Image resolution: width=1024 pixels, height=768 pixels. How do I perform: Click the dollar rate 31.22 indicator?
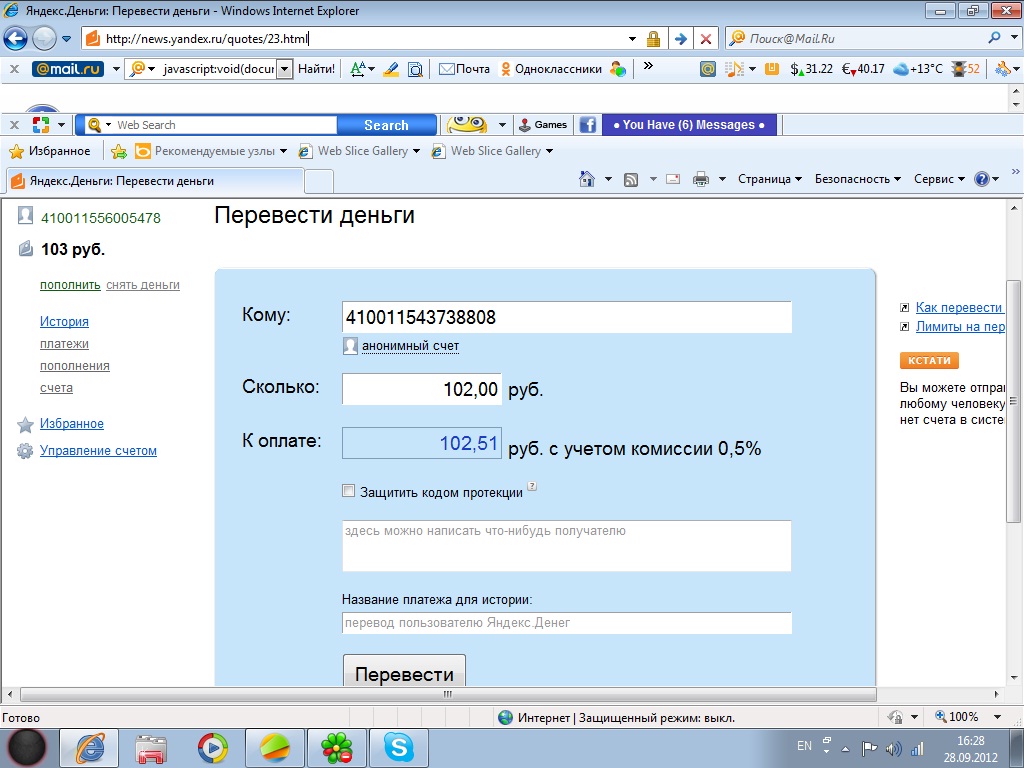[811, 69]
